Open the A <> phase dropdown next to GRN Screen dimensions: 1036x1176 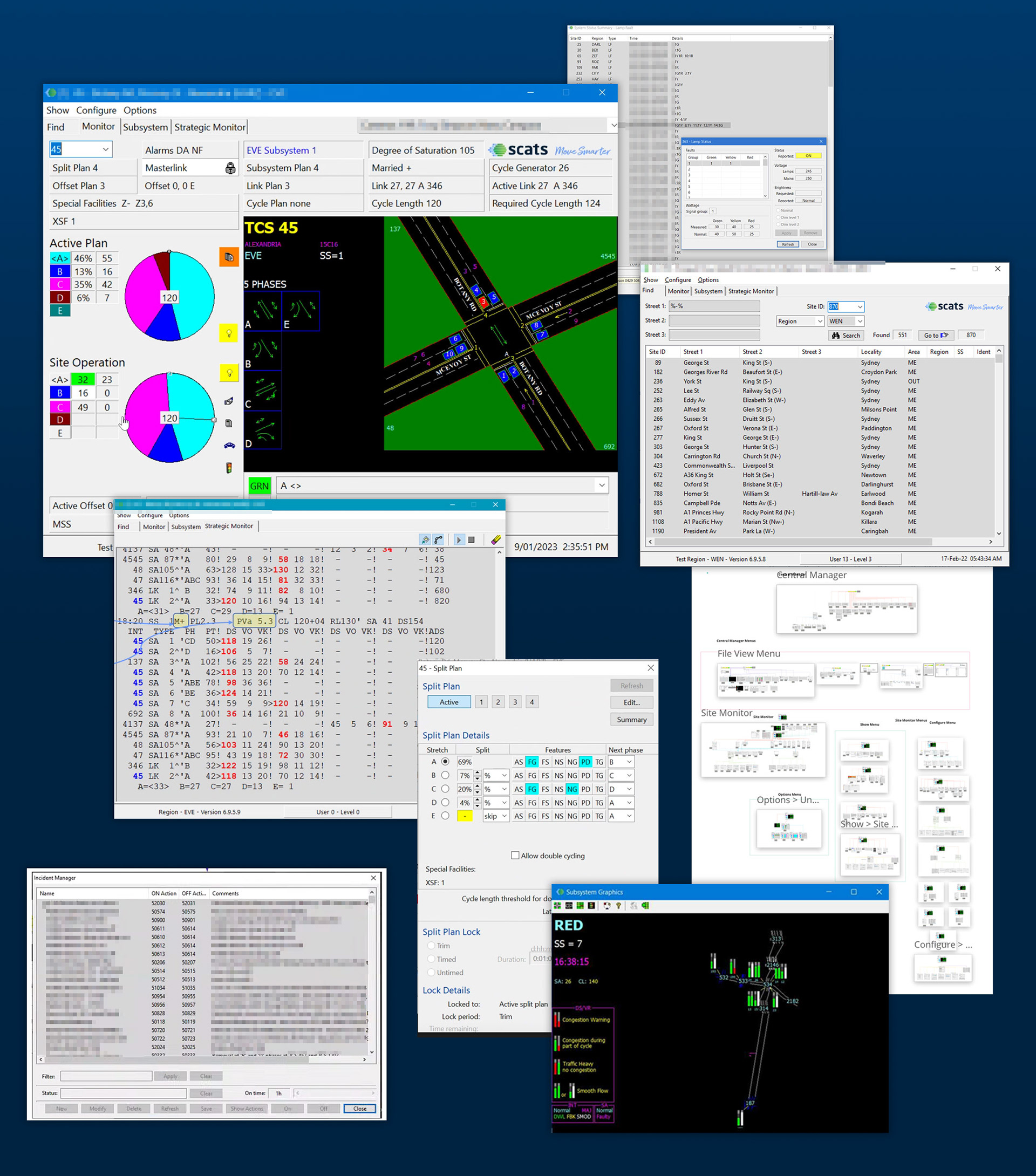click(602, 486)
